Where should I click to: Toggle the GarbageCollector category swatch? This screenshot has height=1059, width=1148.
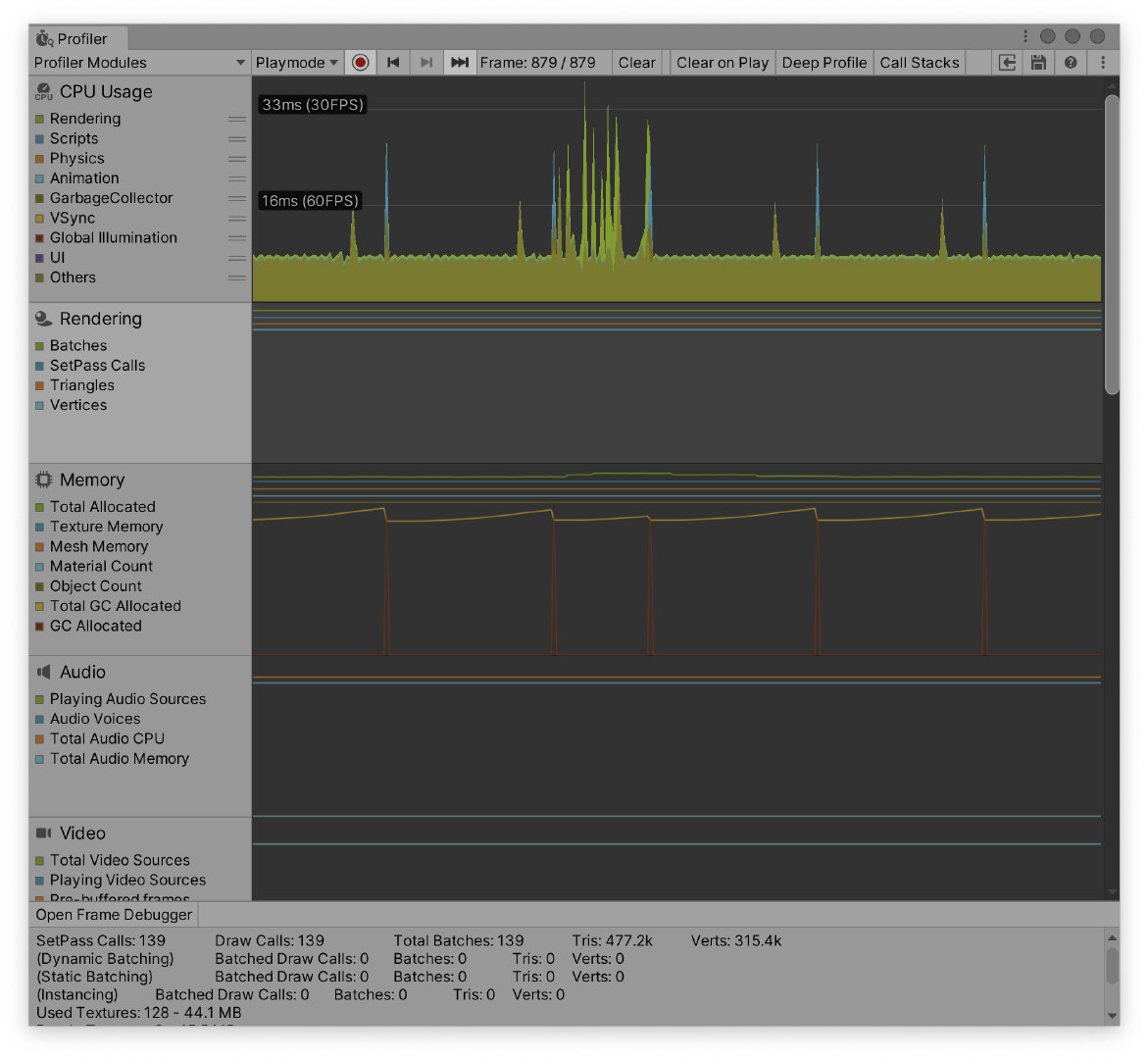click(x=39, y=198)
